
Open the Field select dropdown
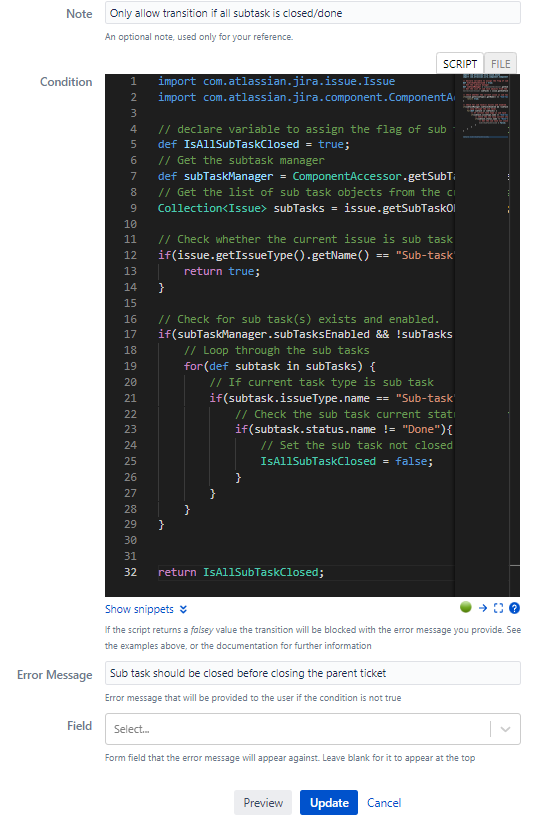(x=312, y=729)
